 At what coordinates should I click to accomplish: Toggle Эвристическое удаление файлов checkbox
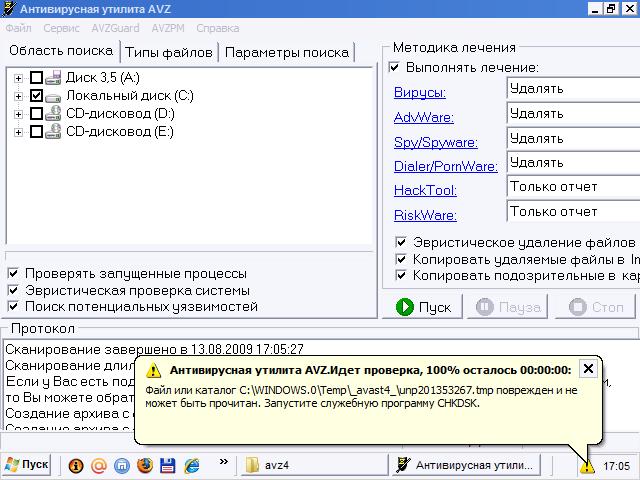coord(401,242)
